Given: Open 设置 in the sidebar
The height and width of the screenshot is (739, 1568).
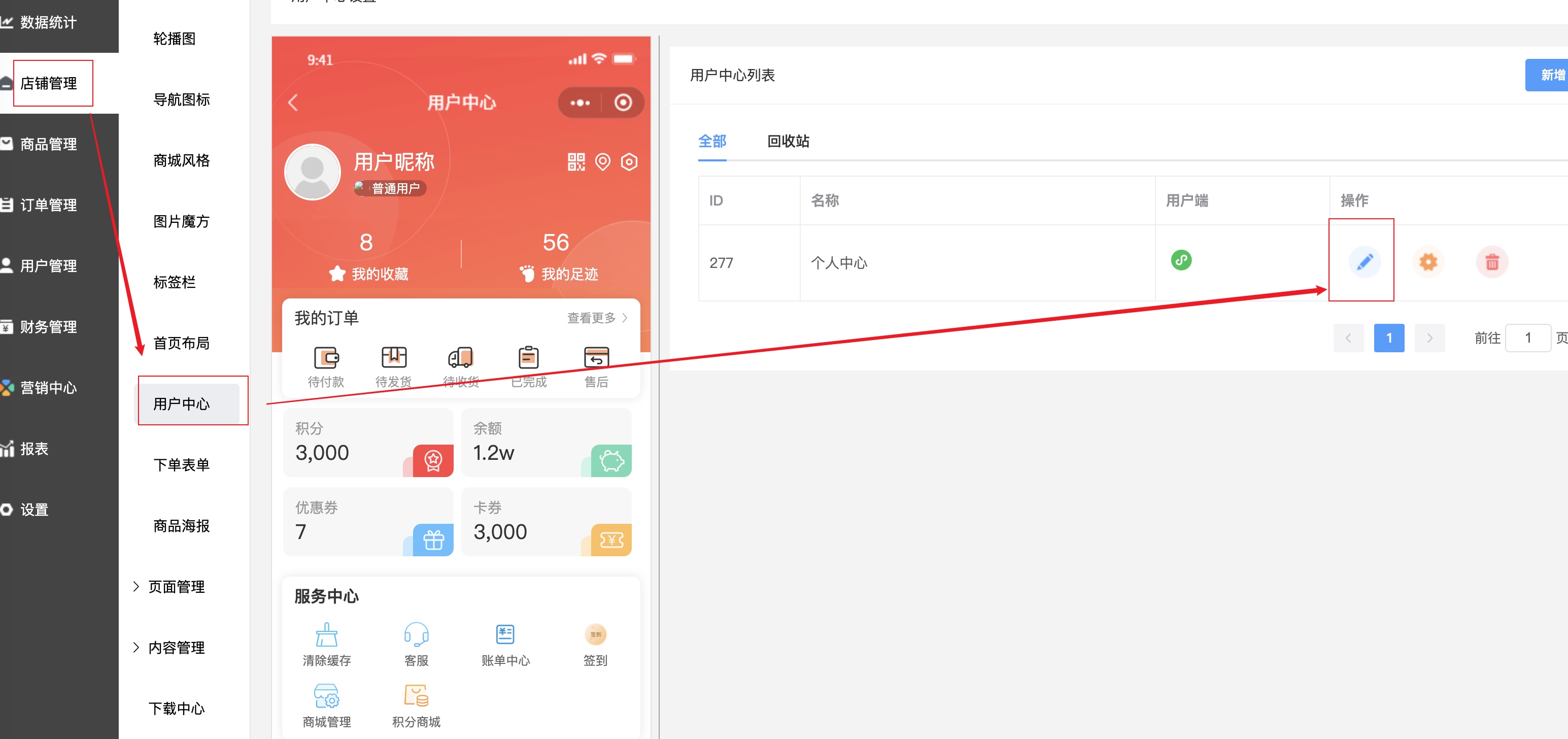Looking at the screenshot, I should point(34,510).
